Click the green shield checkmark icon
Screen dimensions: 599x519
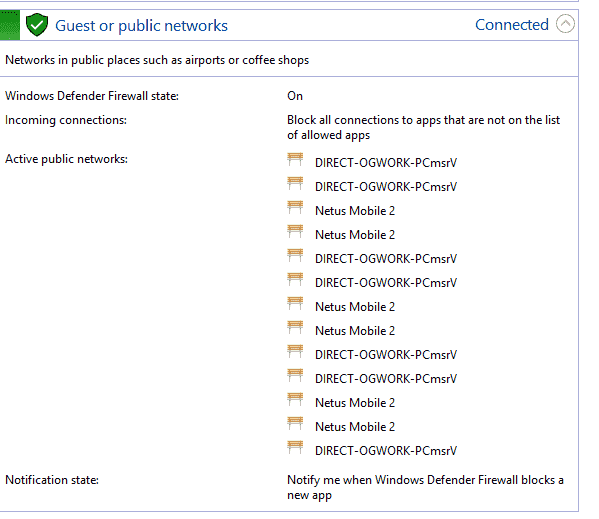37,25
